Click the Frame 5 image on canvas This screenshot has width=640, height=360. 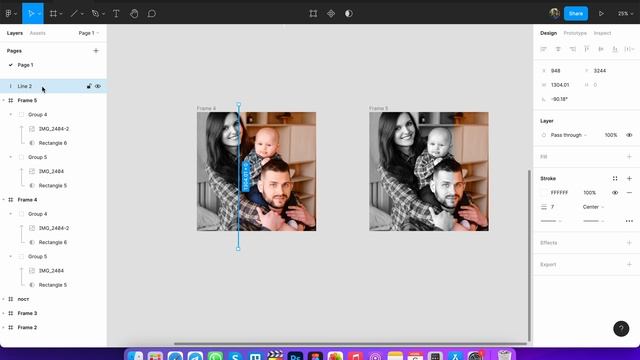[429, 171]
